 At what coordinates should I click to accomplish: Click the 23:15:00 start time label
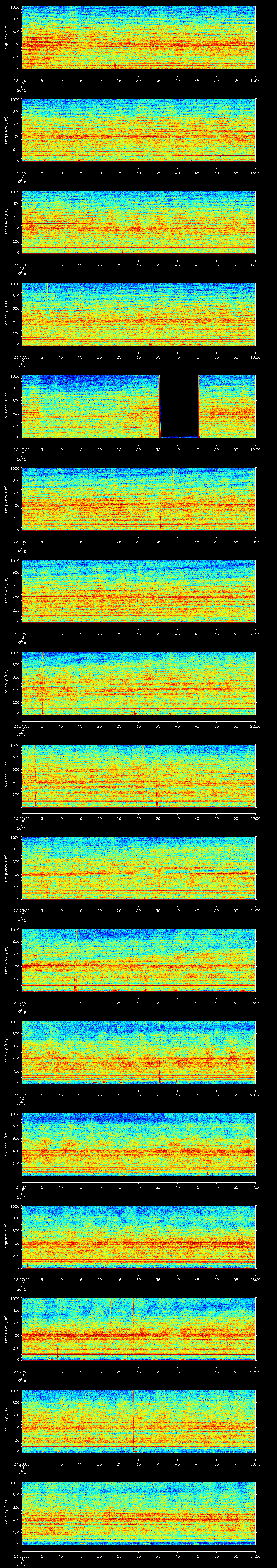pyautogui.click(x=21, y=173)
